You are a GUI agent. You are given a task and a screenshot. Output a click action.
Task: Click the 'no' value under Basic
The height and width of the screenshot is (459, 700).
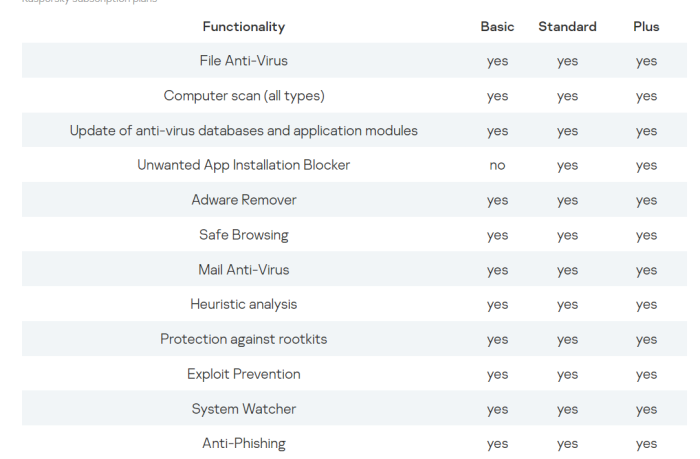click(x=497, y=165)
